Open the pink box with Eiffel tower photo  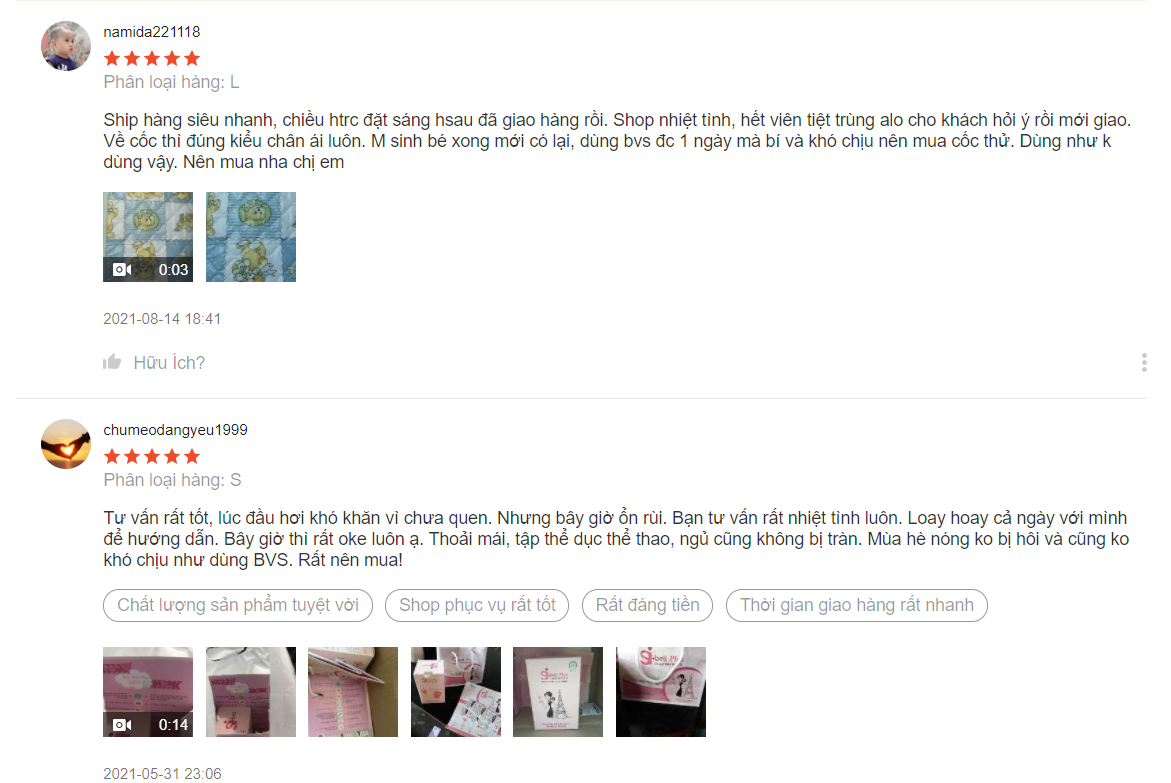tap(558, 692)
